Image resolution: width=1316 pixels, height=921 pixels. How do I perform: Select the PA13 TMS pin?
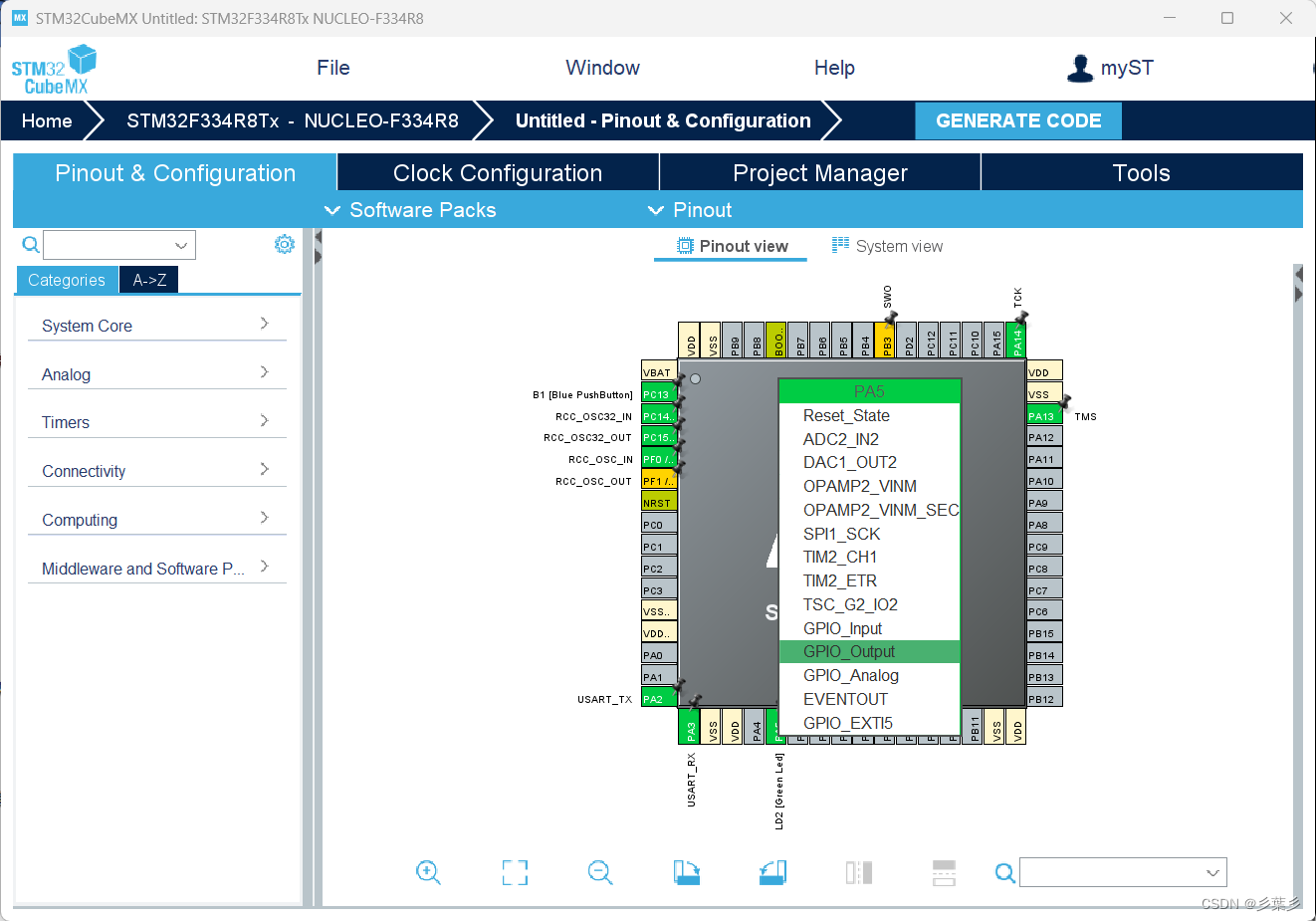(1044, 416)
